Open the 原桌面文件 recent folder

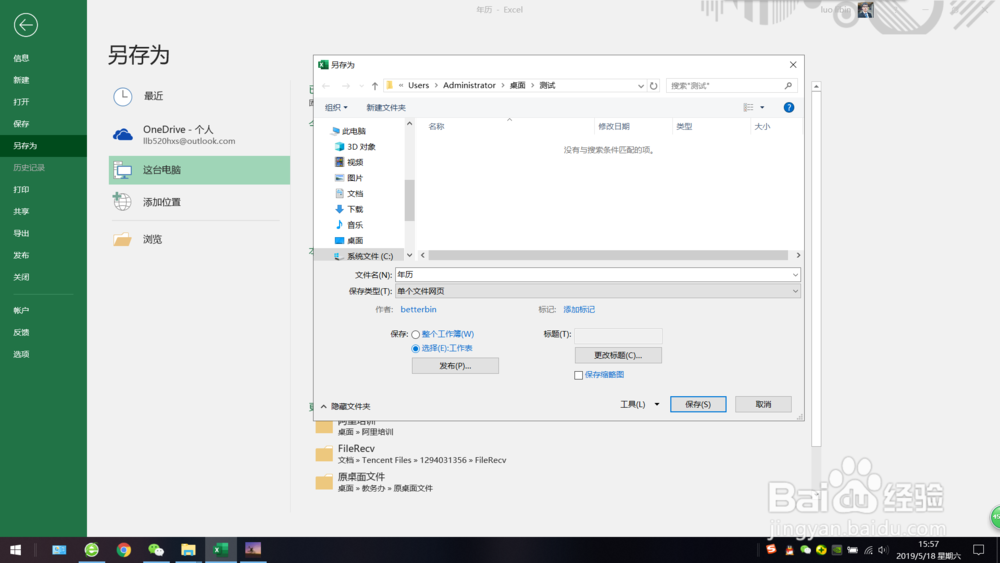click(x=374, y=482)
